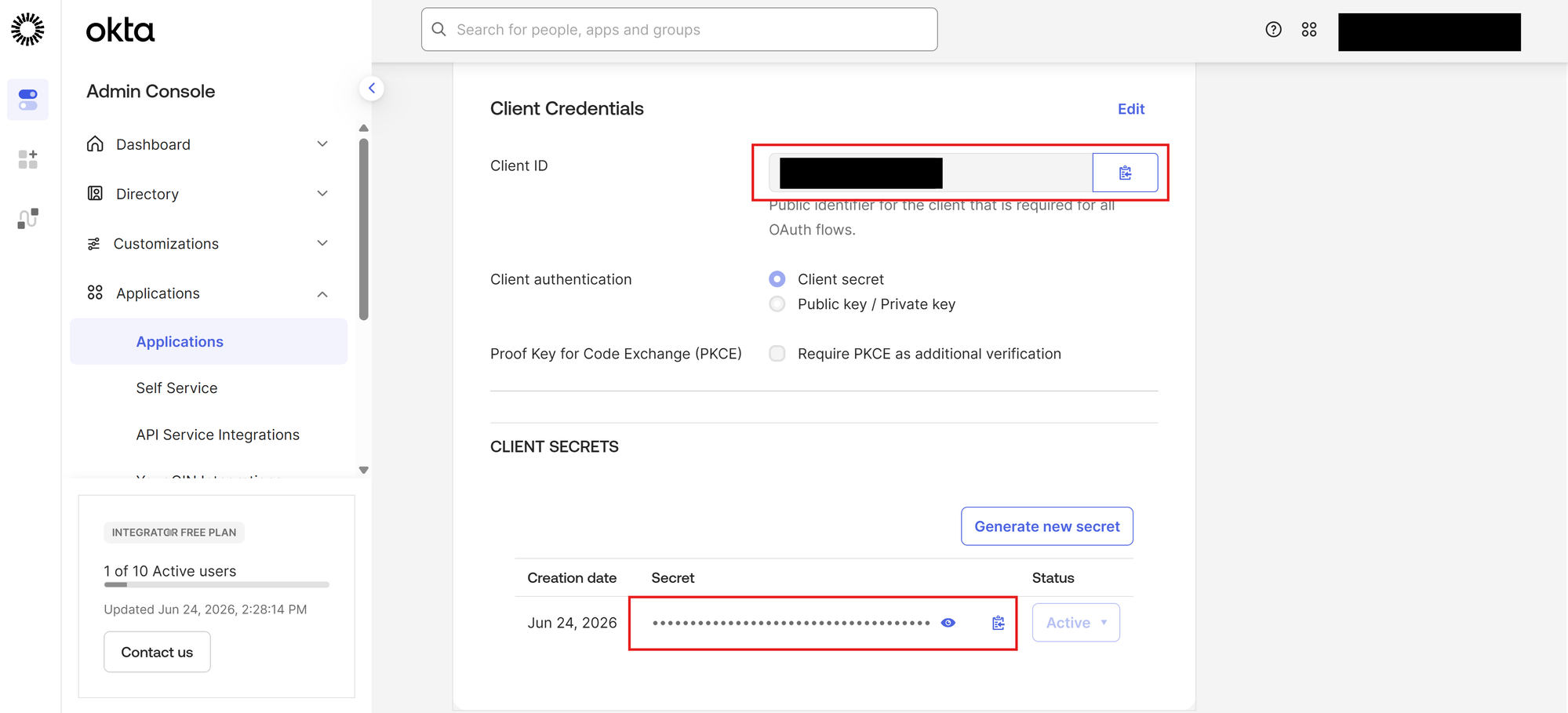Copy the Client ID to clipboard

pyautogui.click(x=1125, y=173)
